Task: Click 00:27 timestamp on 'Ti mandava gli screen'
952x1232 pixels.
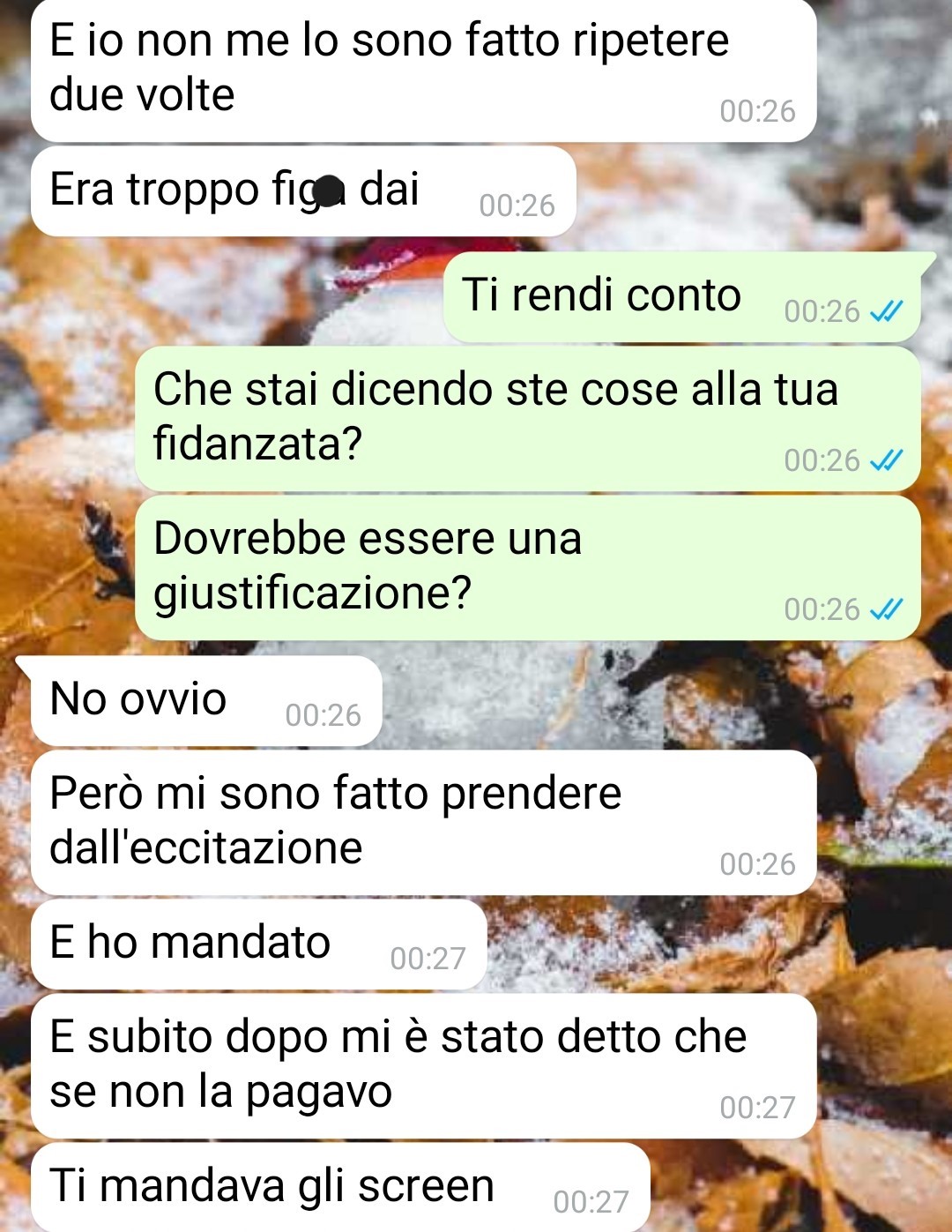Action: click(591, 1201)
